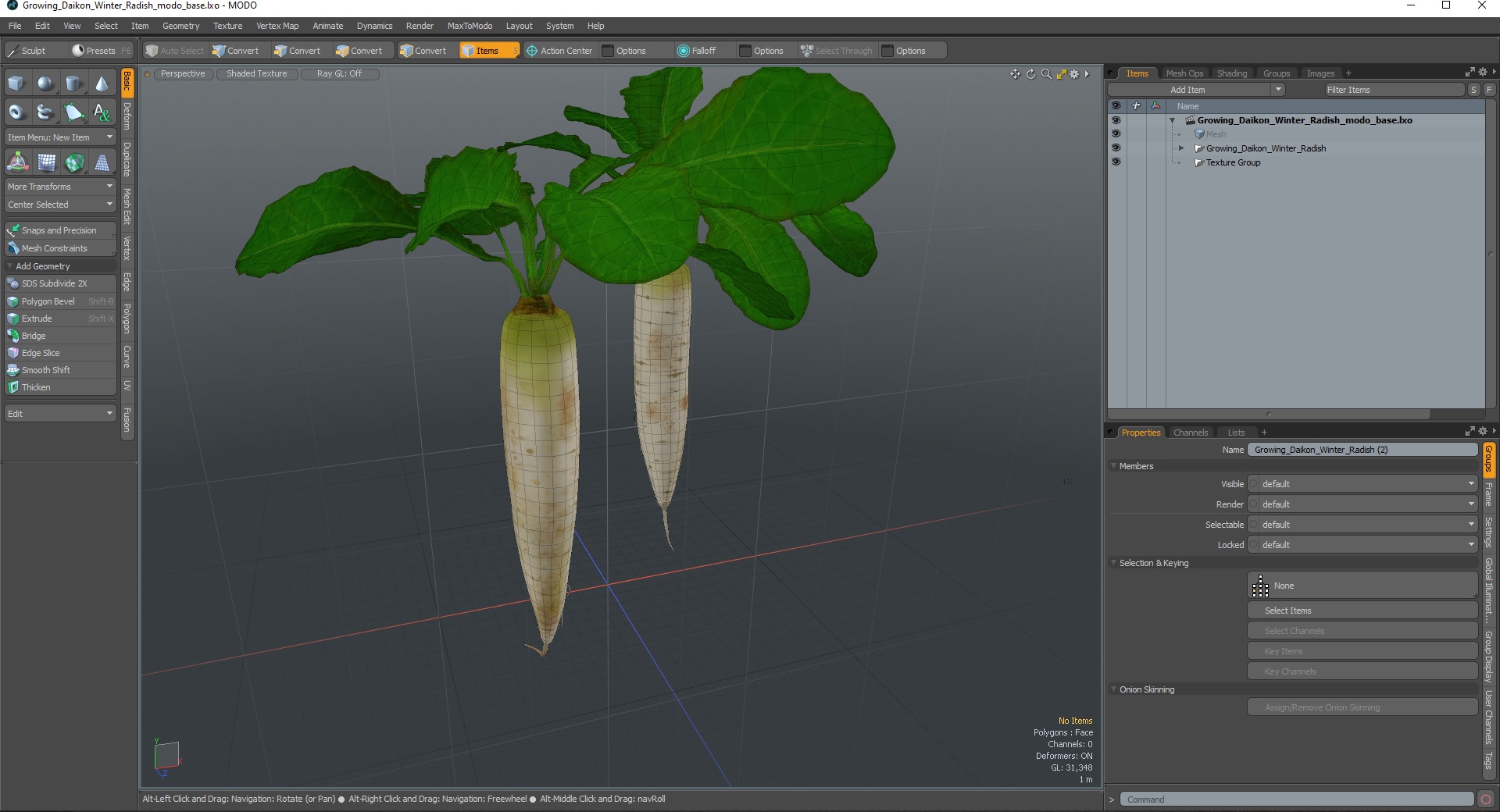Open Presets browser
This screenshot has height=812, width=1500.
(100, 51)
